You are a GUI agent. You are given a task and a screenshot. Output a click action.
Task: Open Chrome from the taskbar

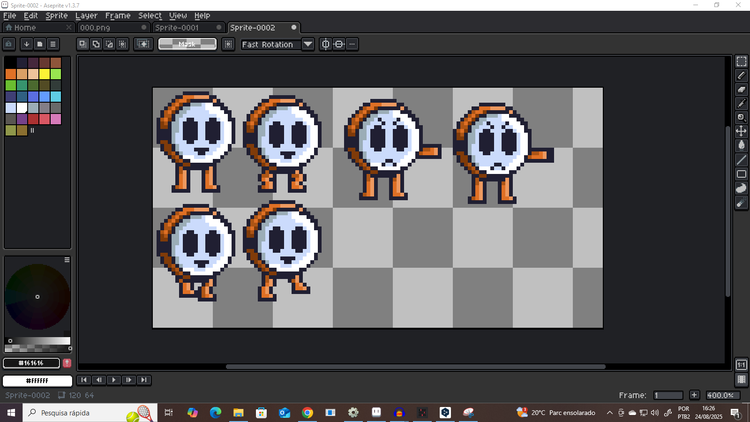pos(308,412)
